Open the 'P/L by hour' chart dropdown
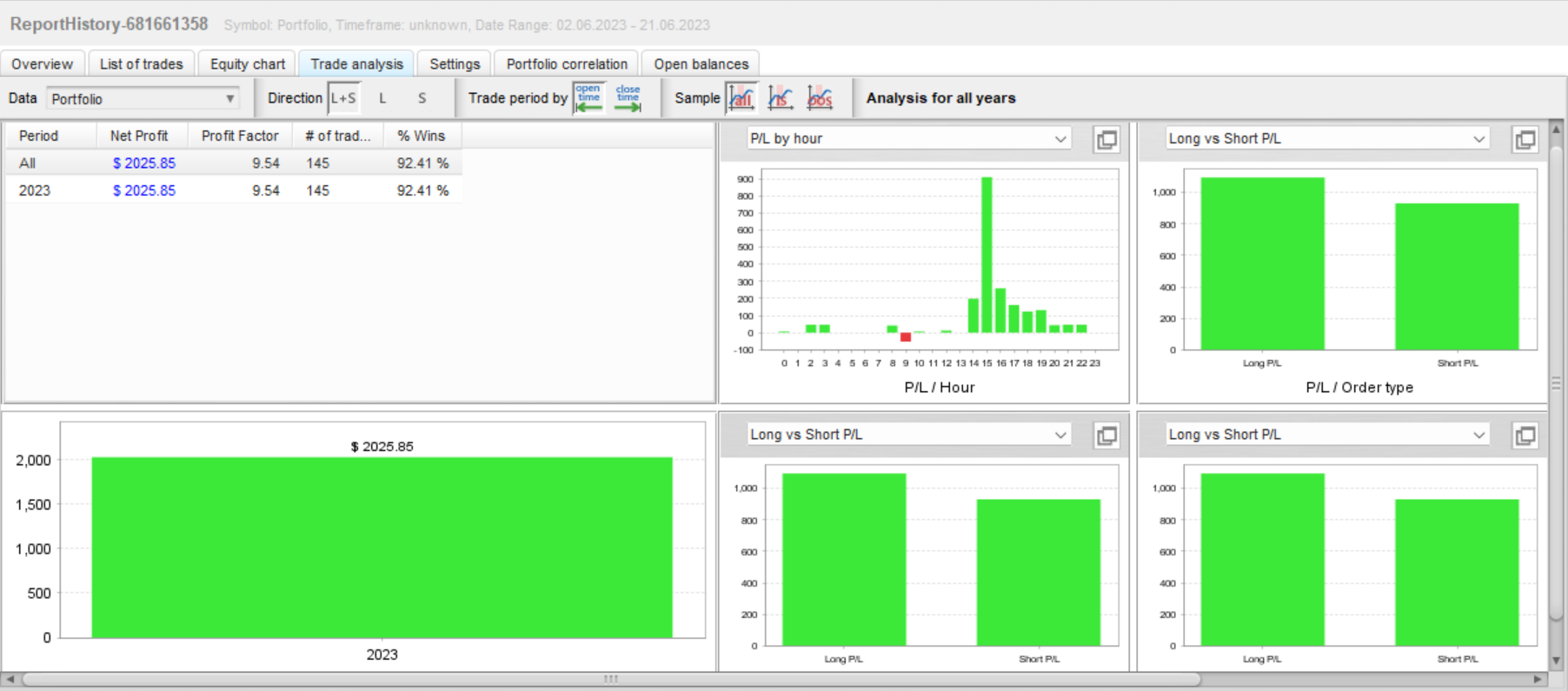This screenshot has height=691, width=1568. click(908, 139)
